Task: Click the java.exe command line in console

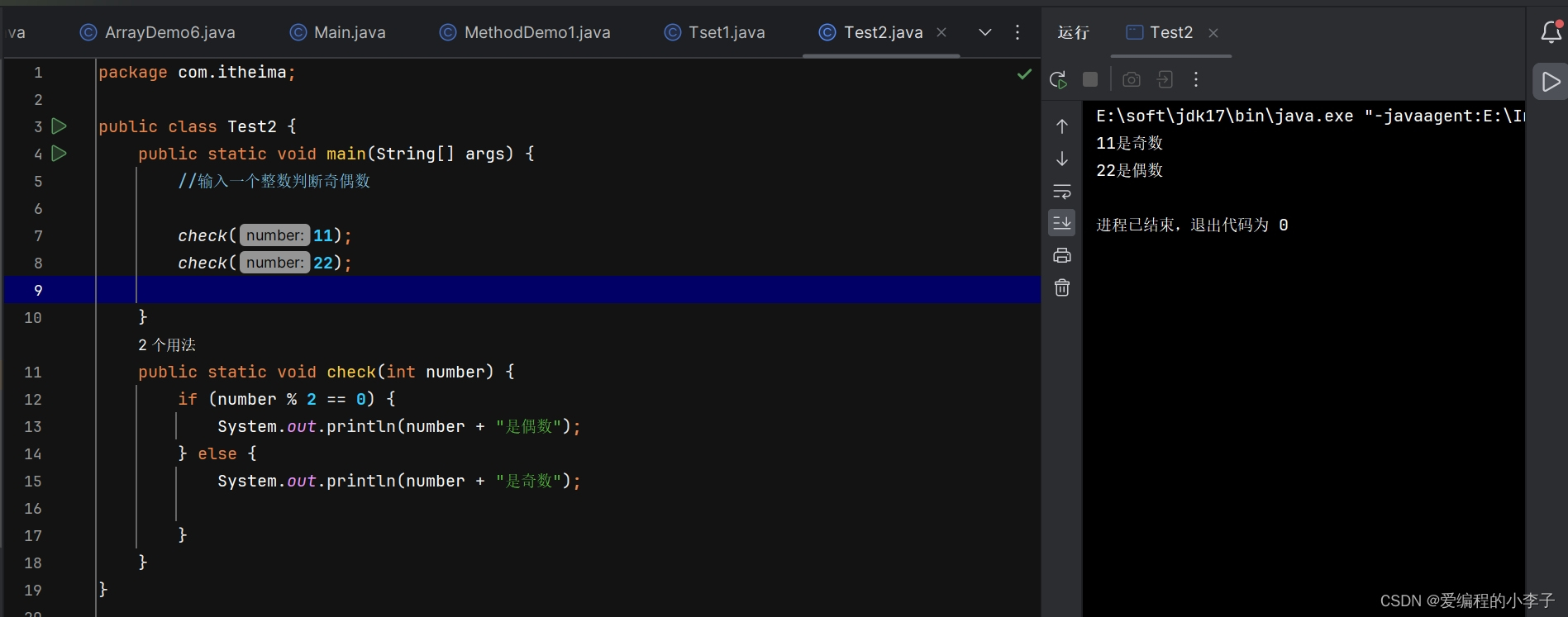Action: 1309,116
